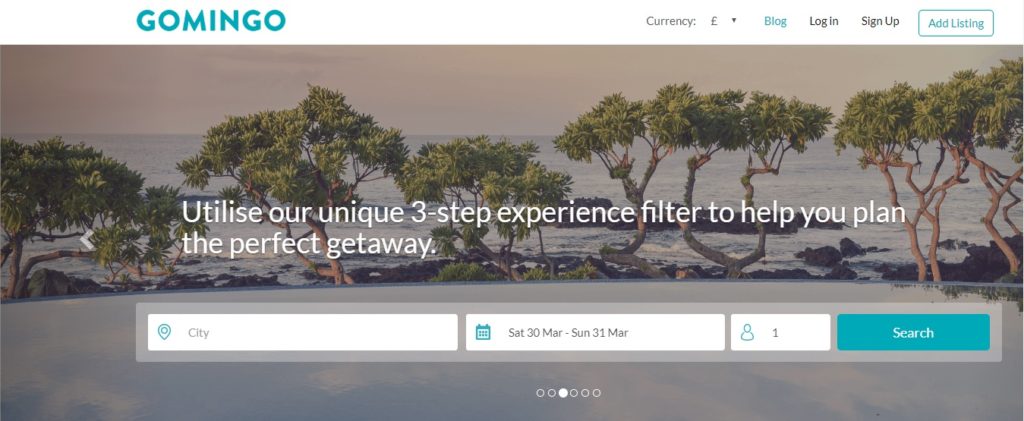Viewport: 1024px width, 421px height.
Task: Open the Sign Up link
Action: (880, 21)
